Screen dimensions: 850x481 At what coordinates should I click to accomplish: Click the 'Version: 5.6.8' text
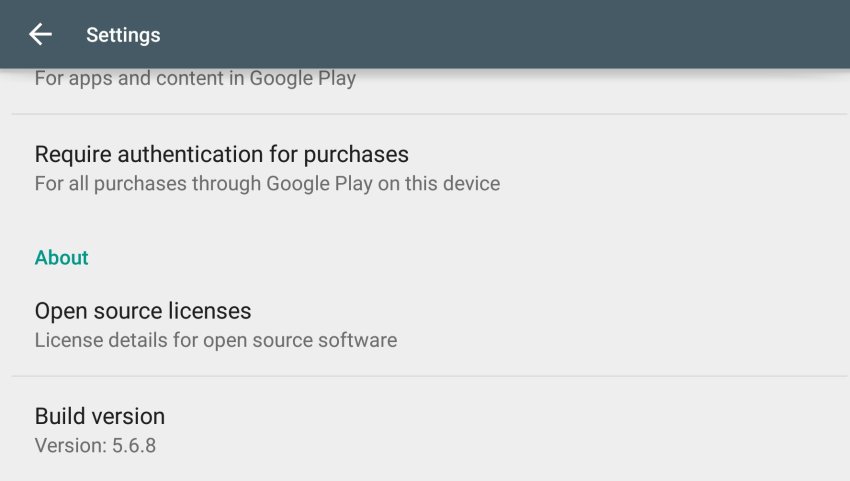point(95,446)
